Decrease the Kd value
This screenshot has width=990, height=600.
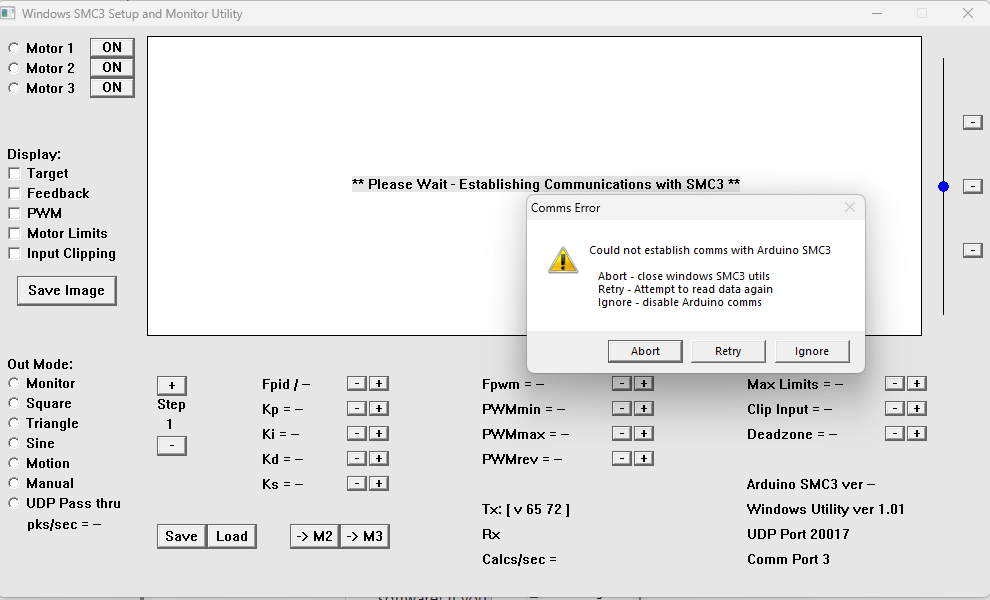click(357, 459)
